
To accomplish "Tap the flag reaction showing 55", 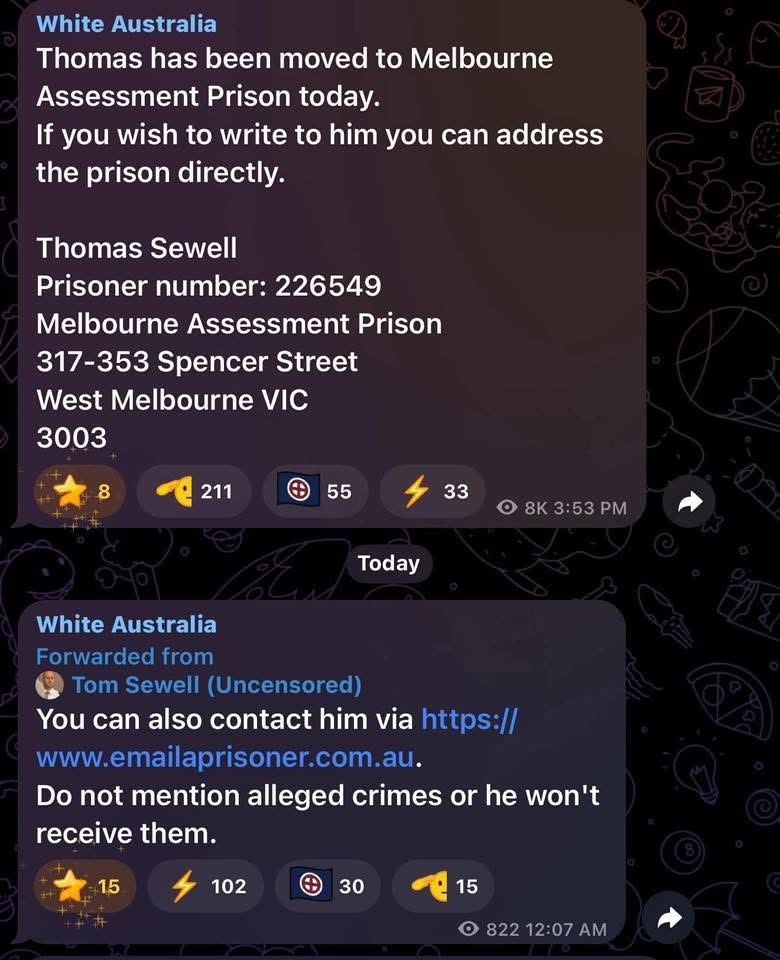I will click(x=315, y=491).
